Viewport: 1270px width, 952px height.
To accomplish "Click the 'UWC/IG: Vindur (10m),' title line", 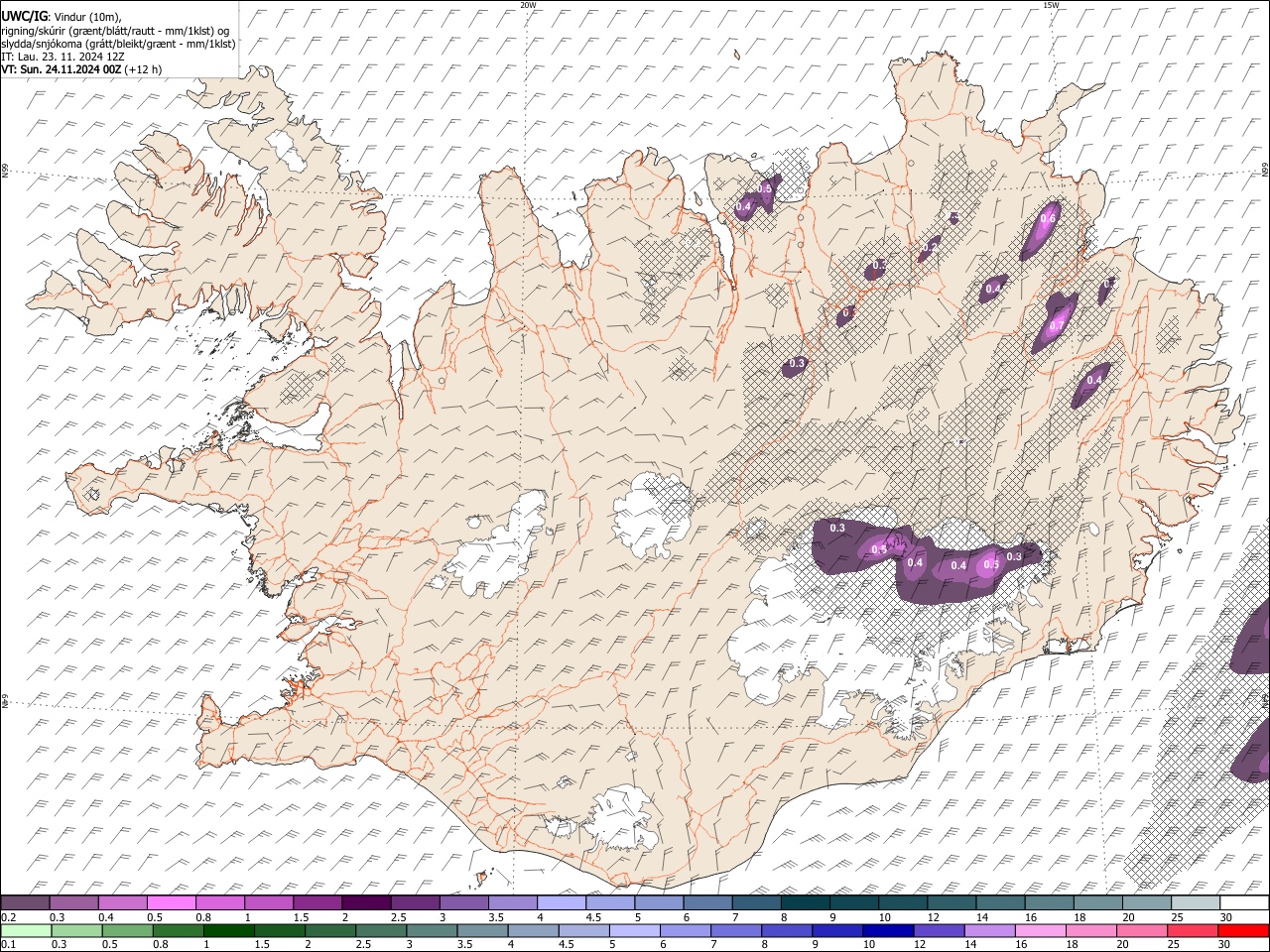I will pyautogui.click(x=62, y=16).
